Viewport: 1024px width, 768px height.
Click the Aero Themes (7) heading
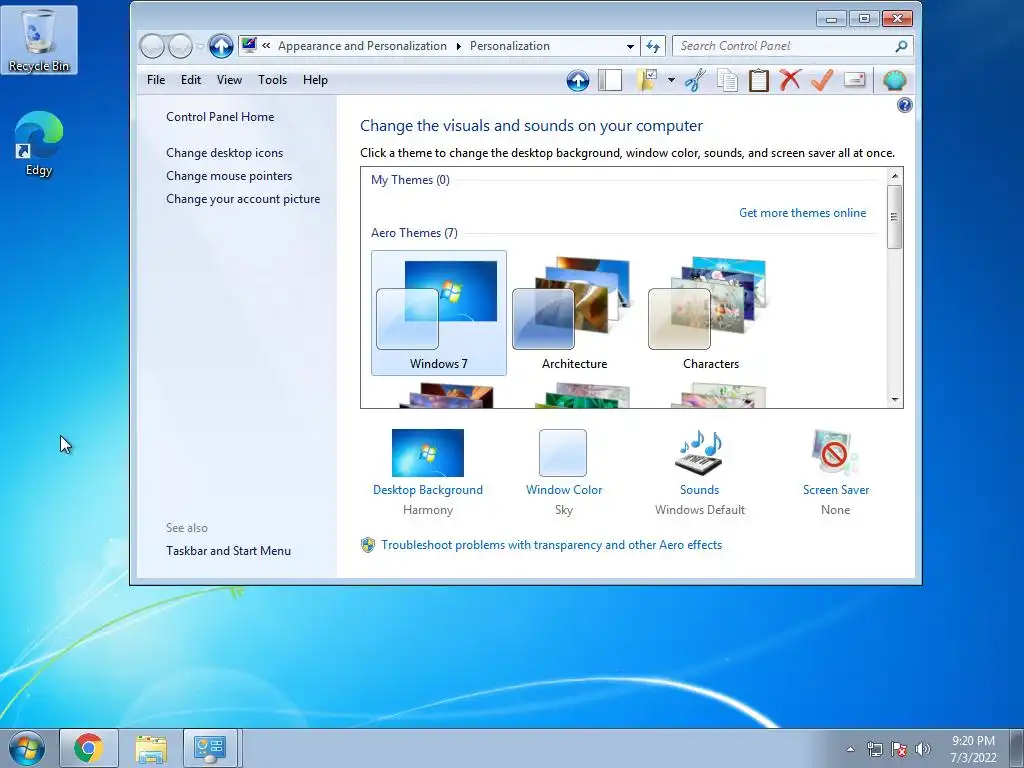[414, 233]
